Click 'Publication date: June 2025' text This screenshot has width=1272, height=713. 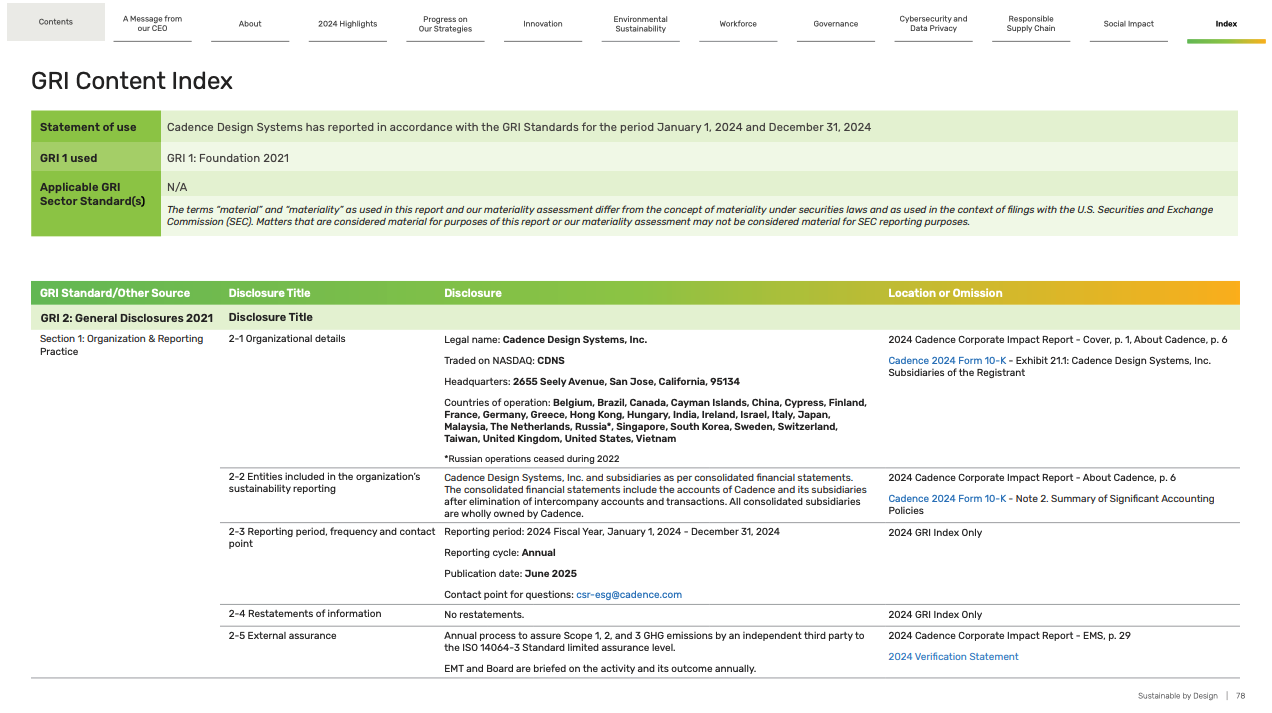pos(510,574)
